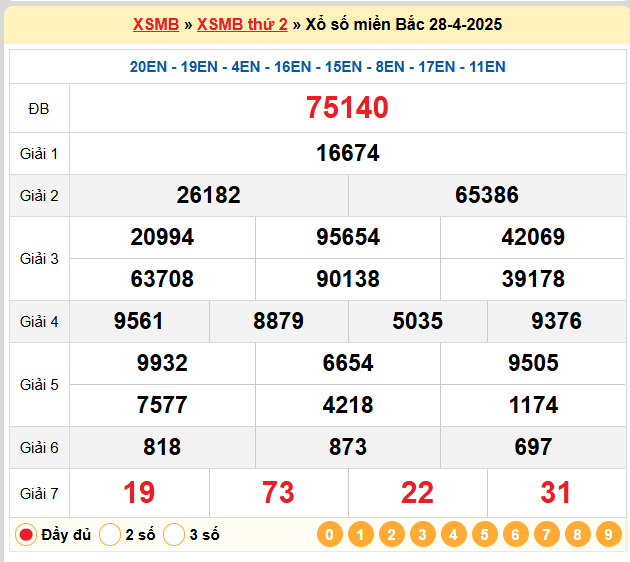Image resolution: width=630 pixels, height=562 pixels.
Task: Click the orange digit 3 filter button
Action: click(x=422, y=534)
